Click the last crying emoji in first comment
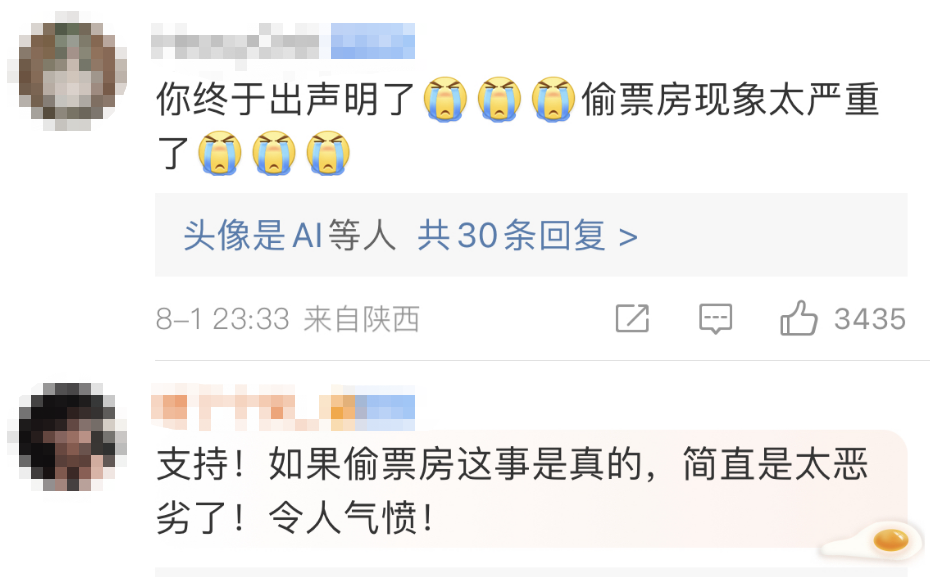The height and width of the screenshot is (577, 930). tap(328, 153)
